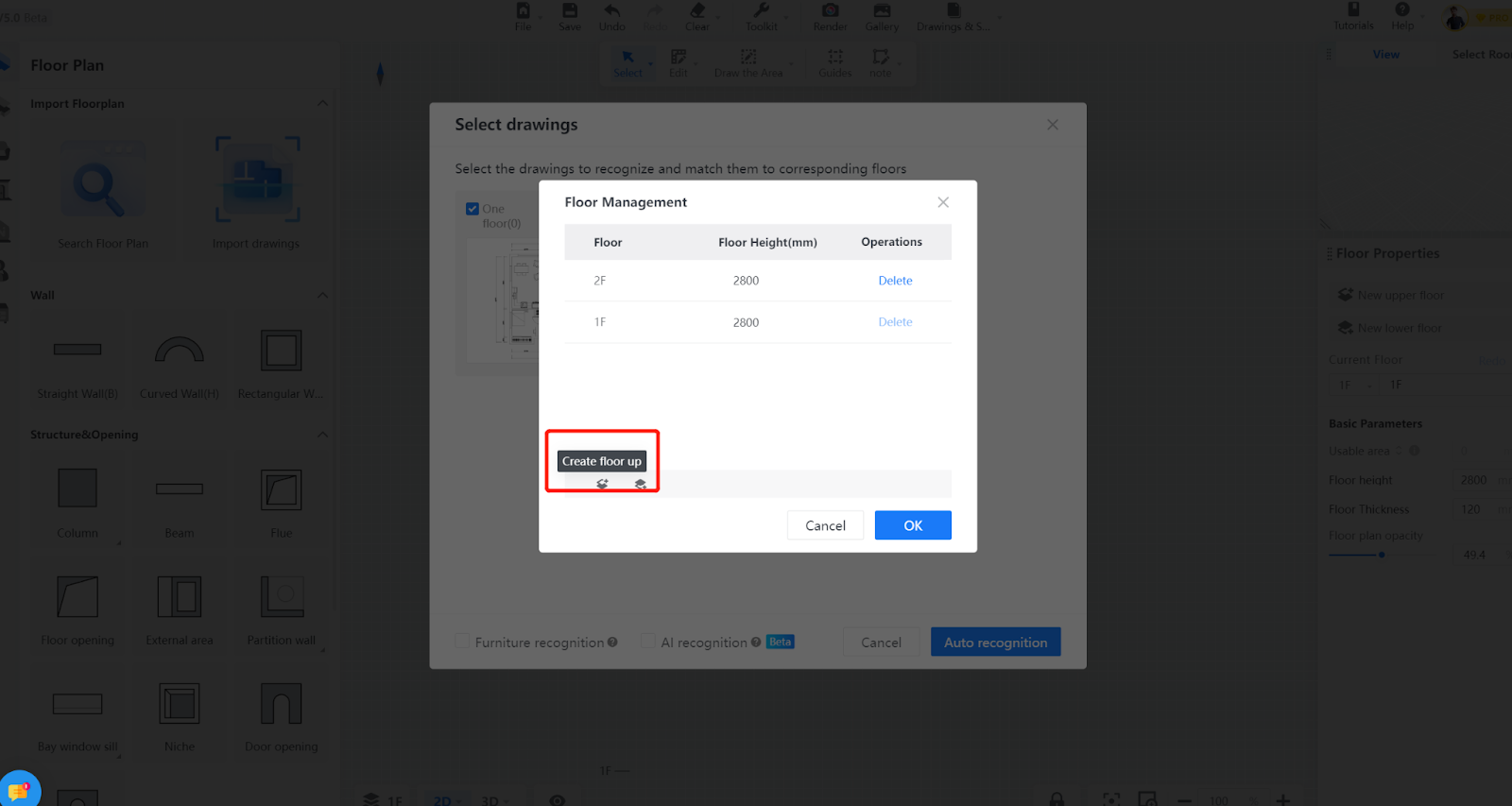Open Search Floor Plan tool
1512x806 pixels.
[x=103, y=190]
